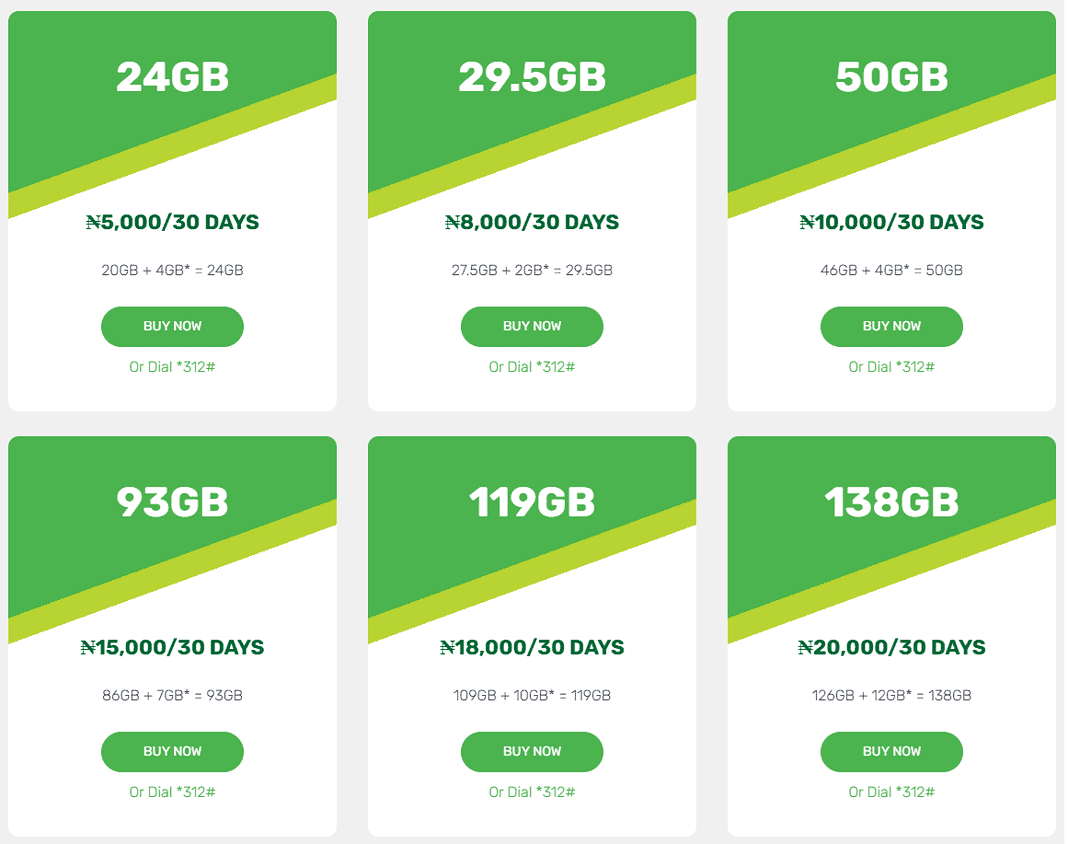Click Buy Now for the 138GB plan
Viewport: 1068px width, 844px height.
point(891,751)
